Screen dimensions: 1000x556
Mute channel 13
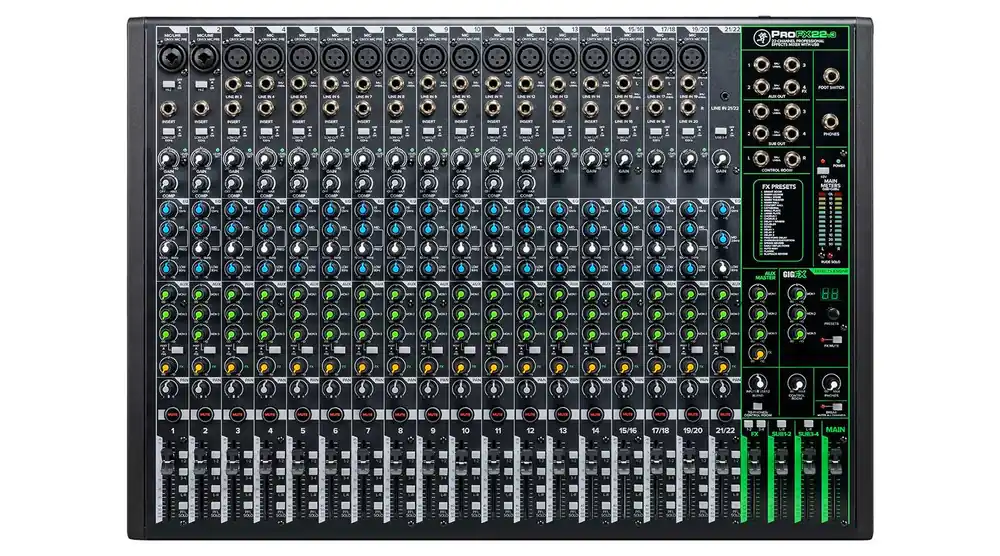pos(562,414)
